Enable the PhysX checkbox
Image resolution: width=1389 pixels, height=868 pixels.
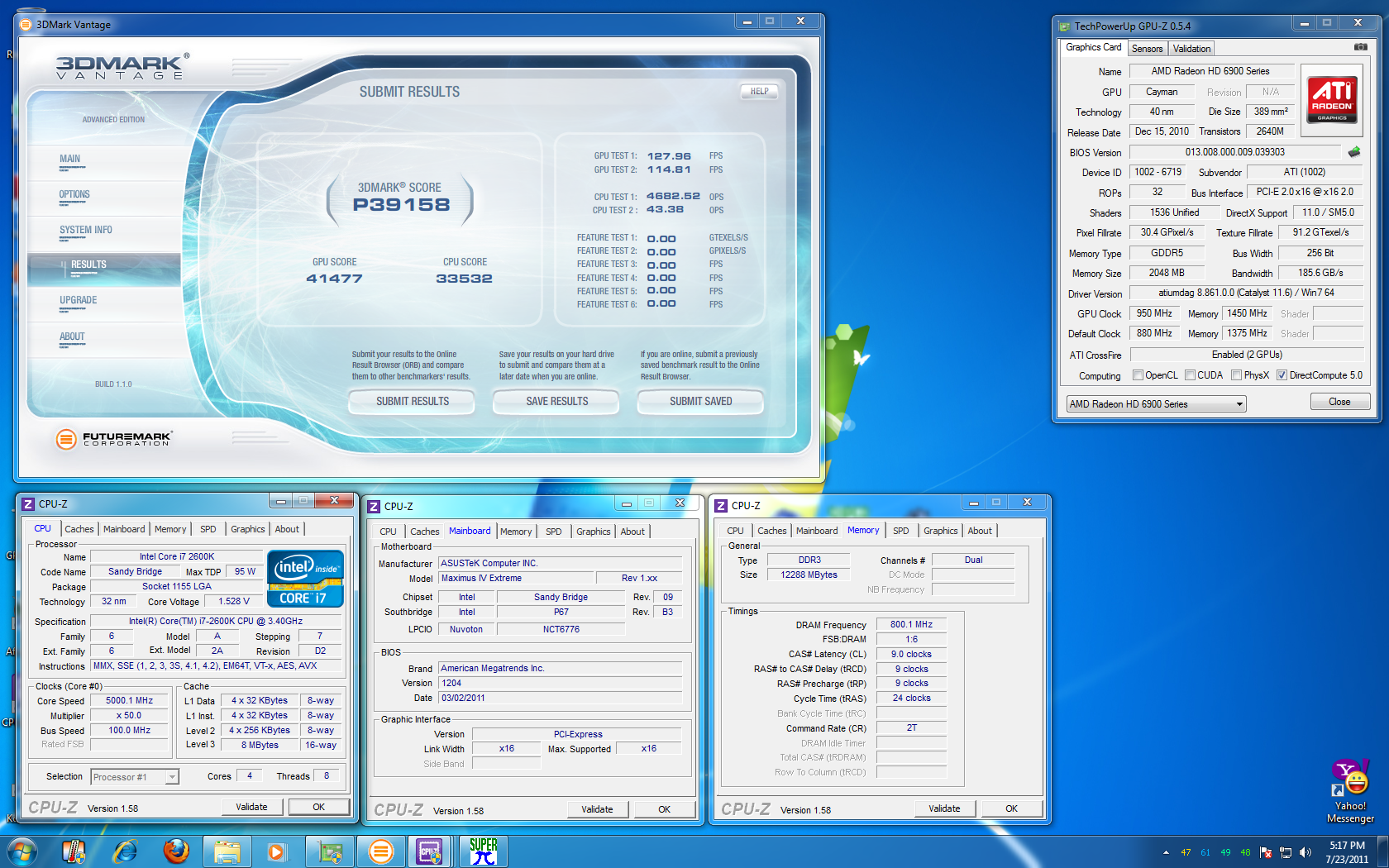coord(1236,375)
